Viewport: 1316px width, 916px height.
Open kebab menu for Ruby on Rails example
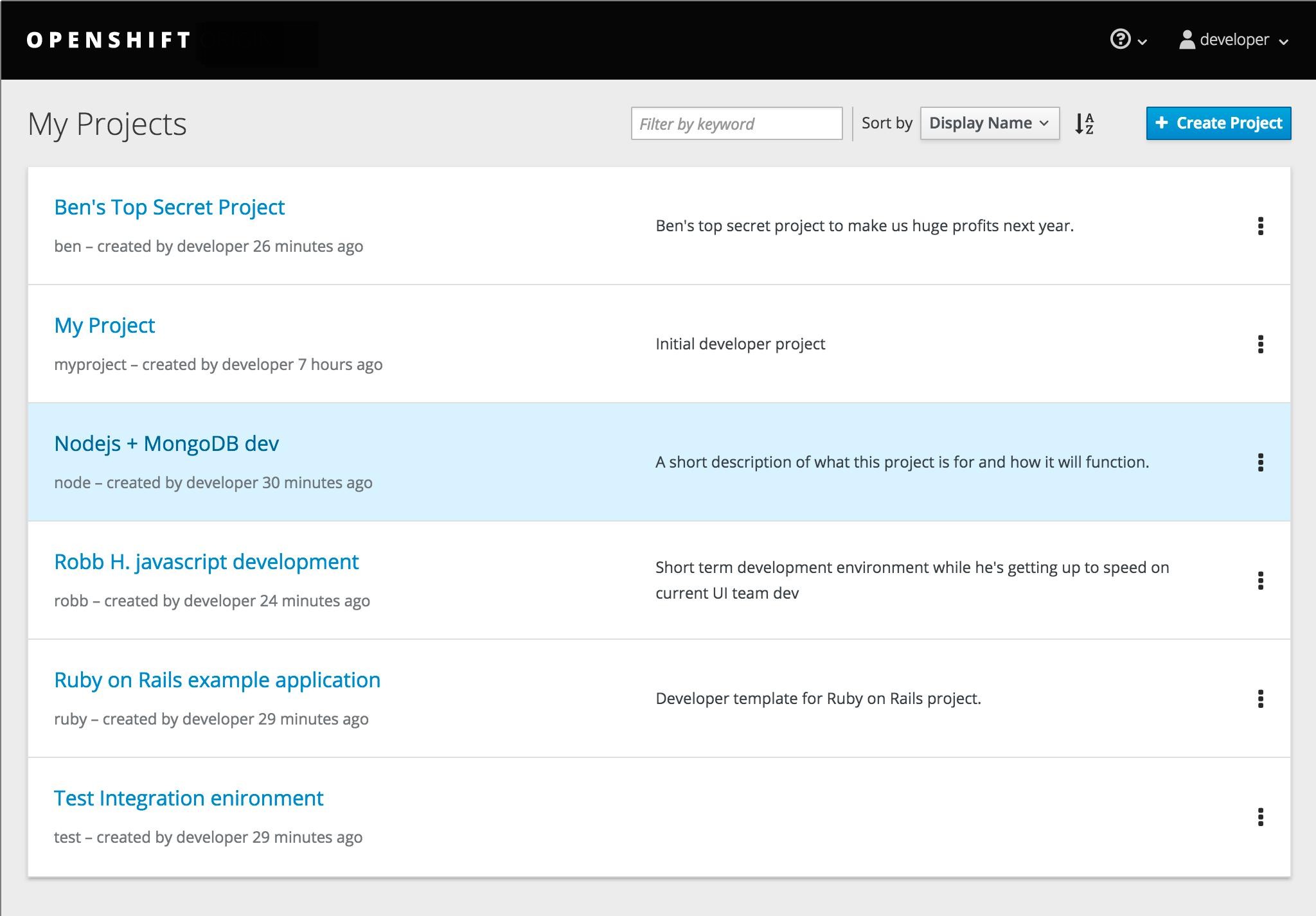[1260, 699]
